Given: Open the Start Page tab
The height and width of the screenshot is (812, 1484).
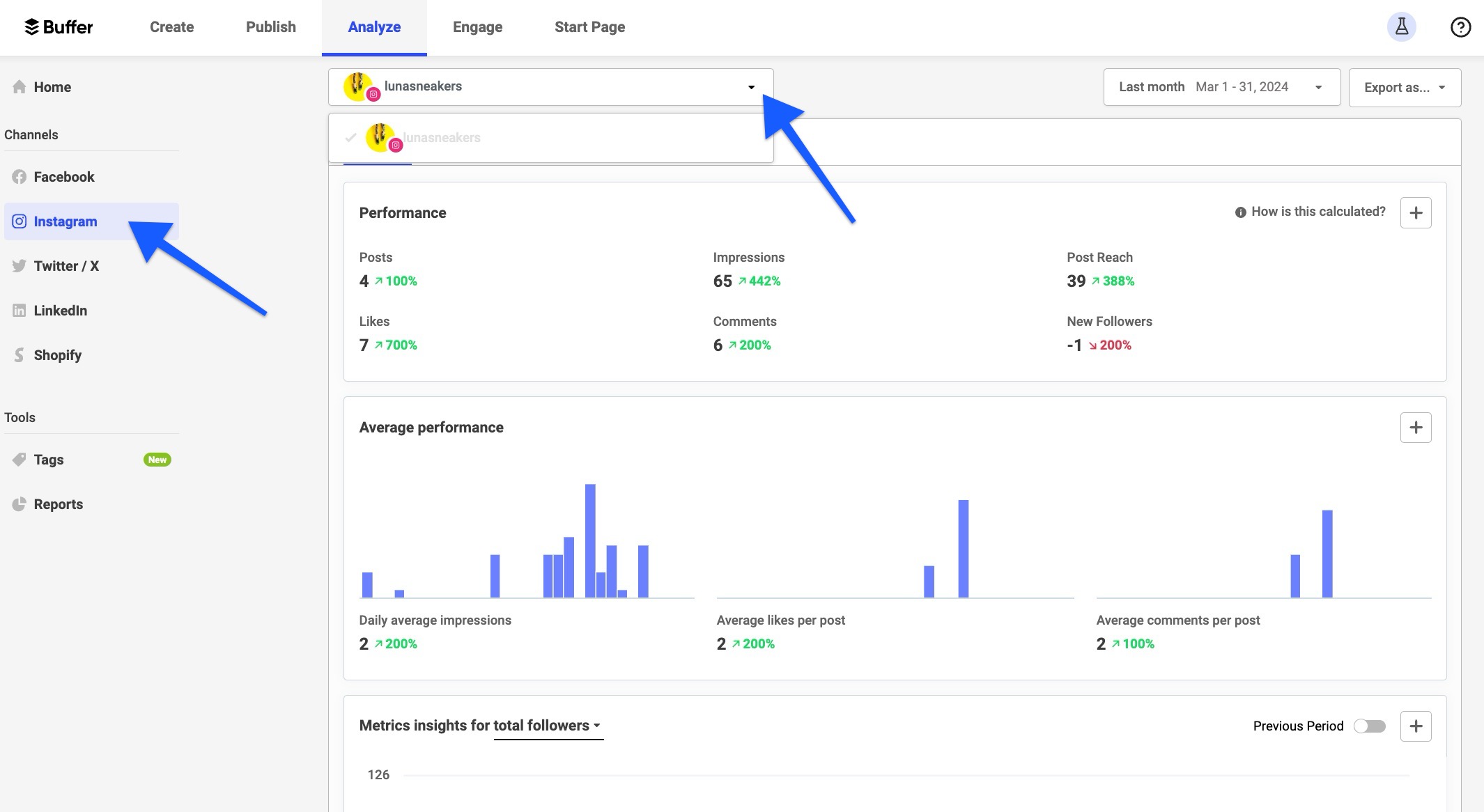Looking at the screenshot, I should tap(589, 26).
